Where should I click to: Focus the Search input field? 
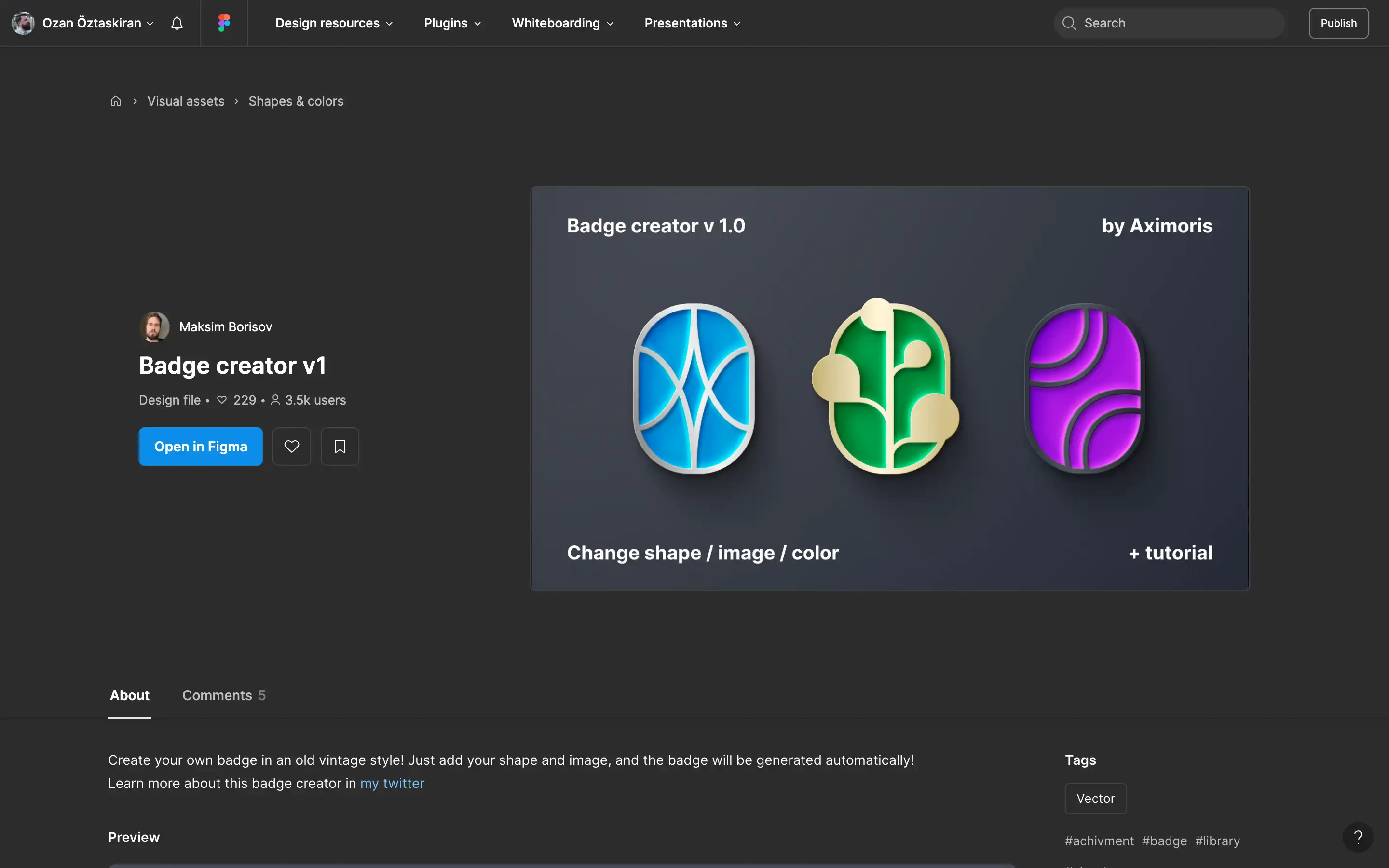tap(1169, 23)
